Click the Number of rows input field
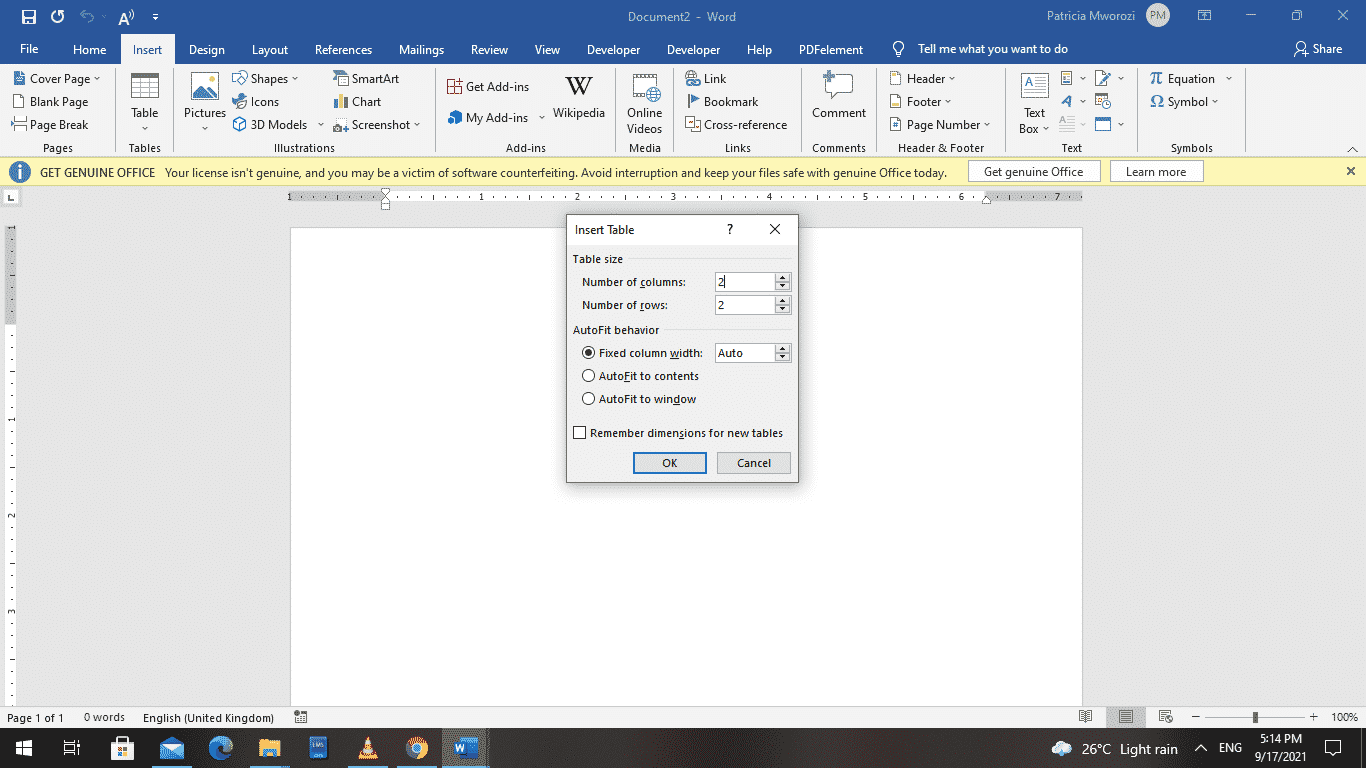Image resolution: width=1366 pixels, height=768 pixels. (x=745, y=305)
